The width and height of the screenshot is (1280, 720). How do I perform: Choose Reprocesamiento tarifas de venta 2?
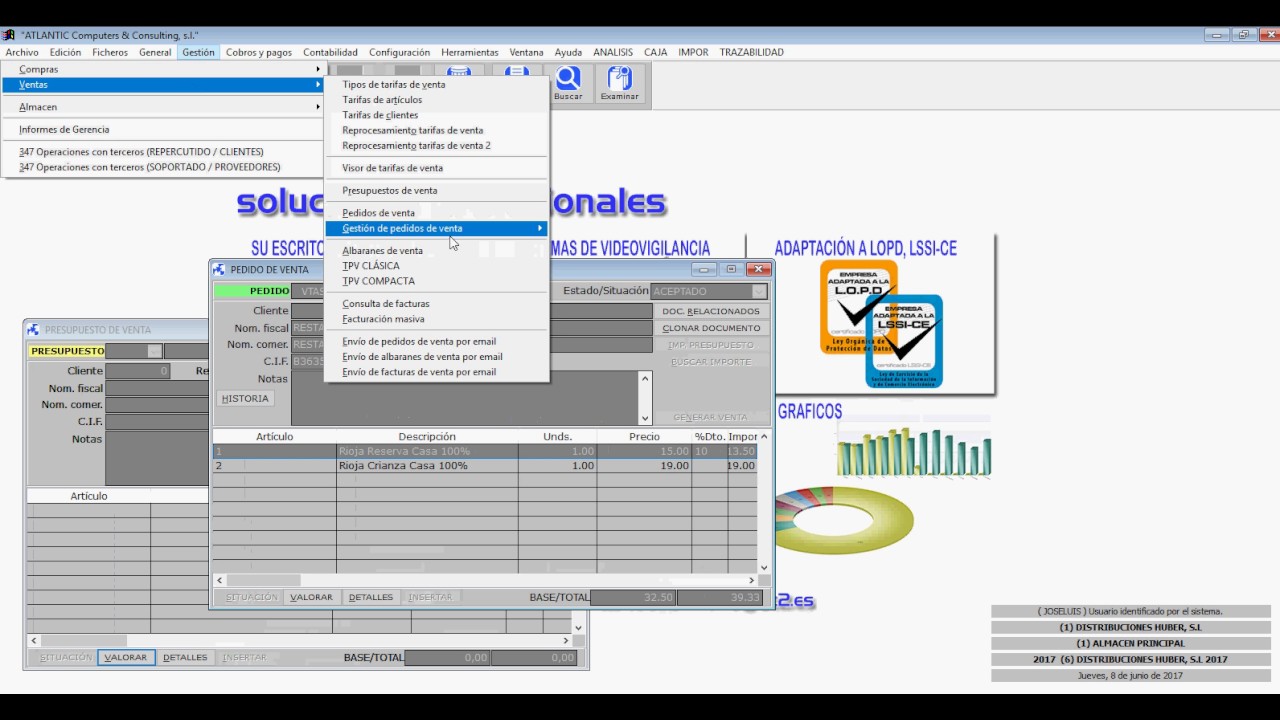click(437, 145)
